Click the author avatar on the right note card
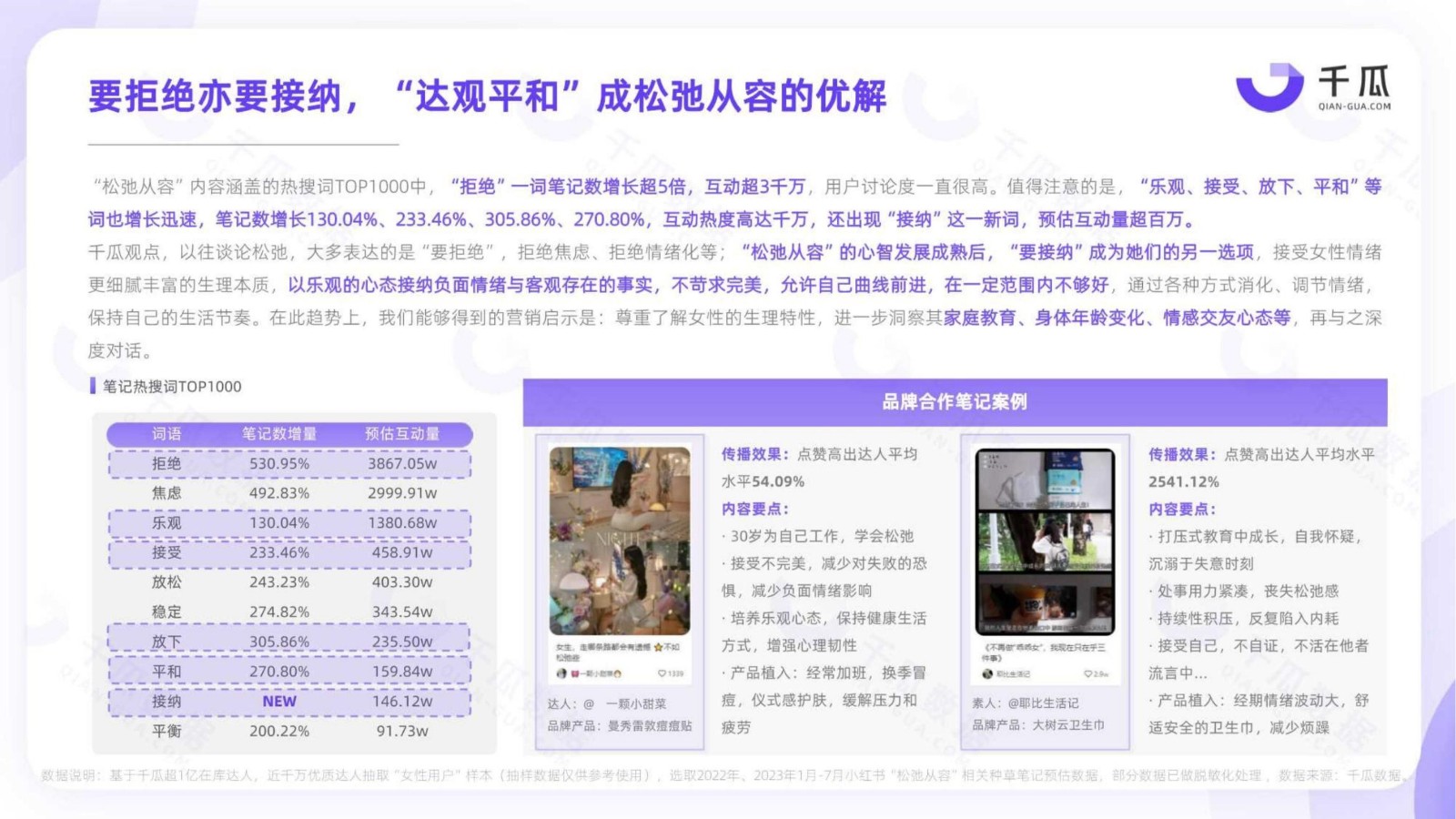 tap(987, 674)
